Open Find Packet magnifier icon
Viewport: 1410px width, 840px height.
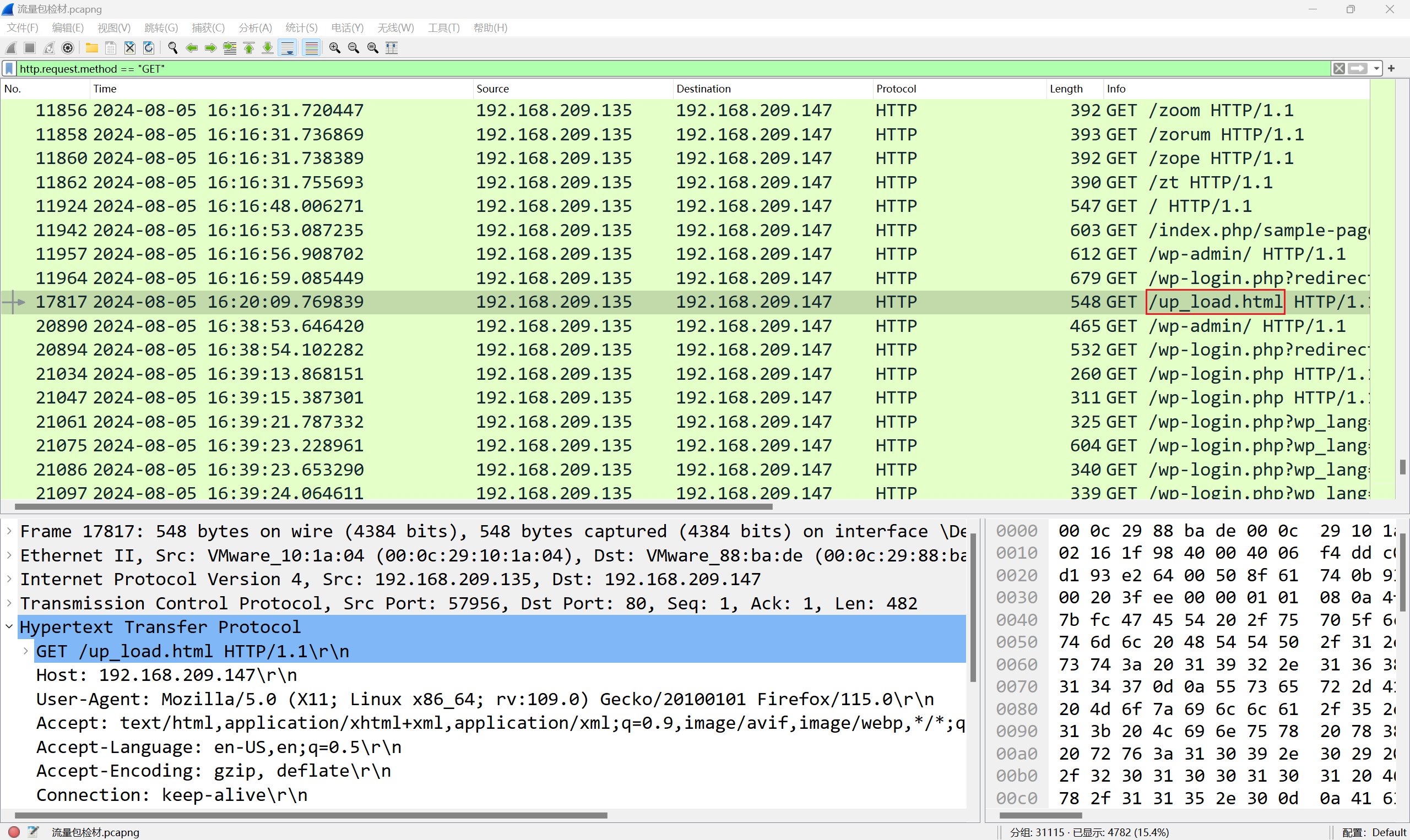pyautogui.click(x=173, y=48)
